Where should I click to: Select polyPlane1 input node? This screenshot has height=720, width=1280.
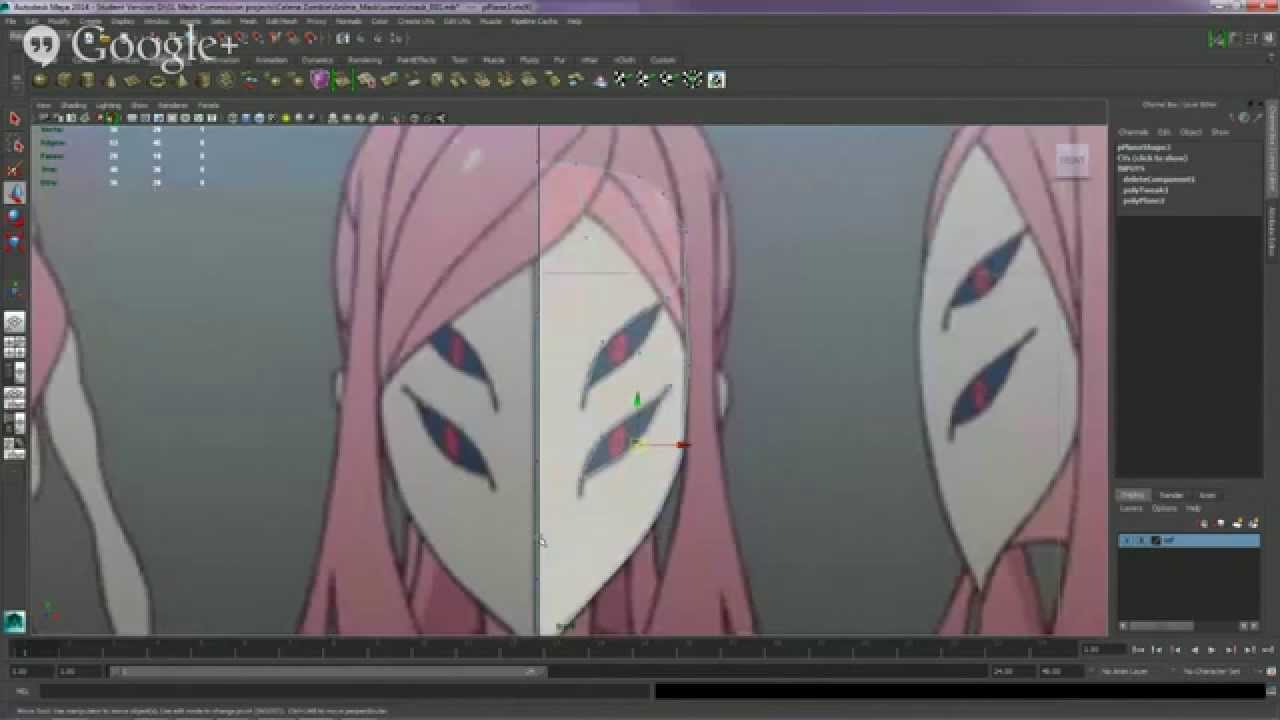[1143, 201]
